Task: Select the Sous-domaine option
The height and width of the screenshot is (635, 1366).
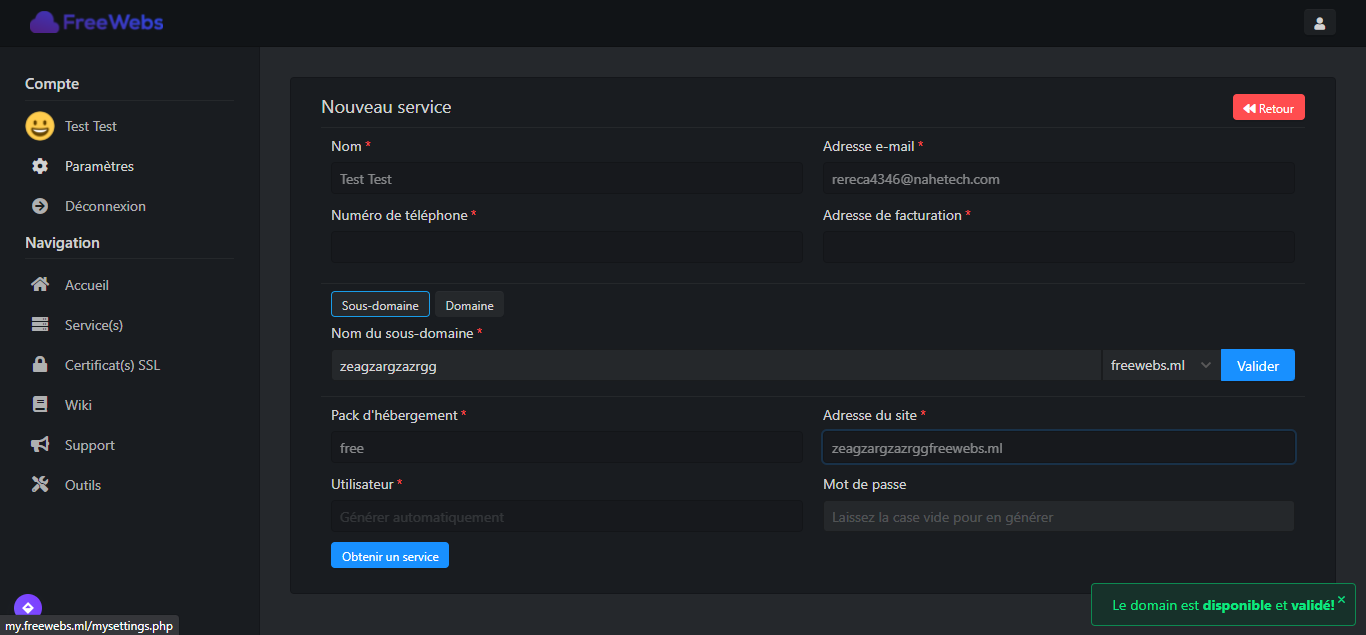Action: point(380,304)
